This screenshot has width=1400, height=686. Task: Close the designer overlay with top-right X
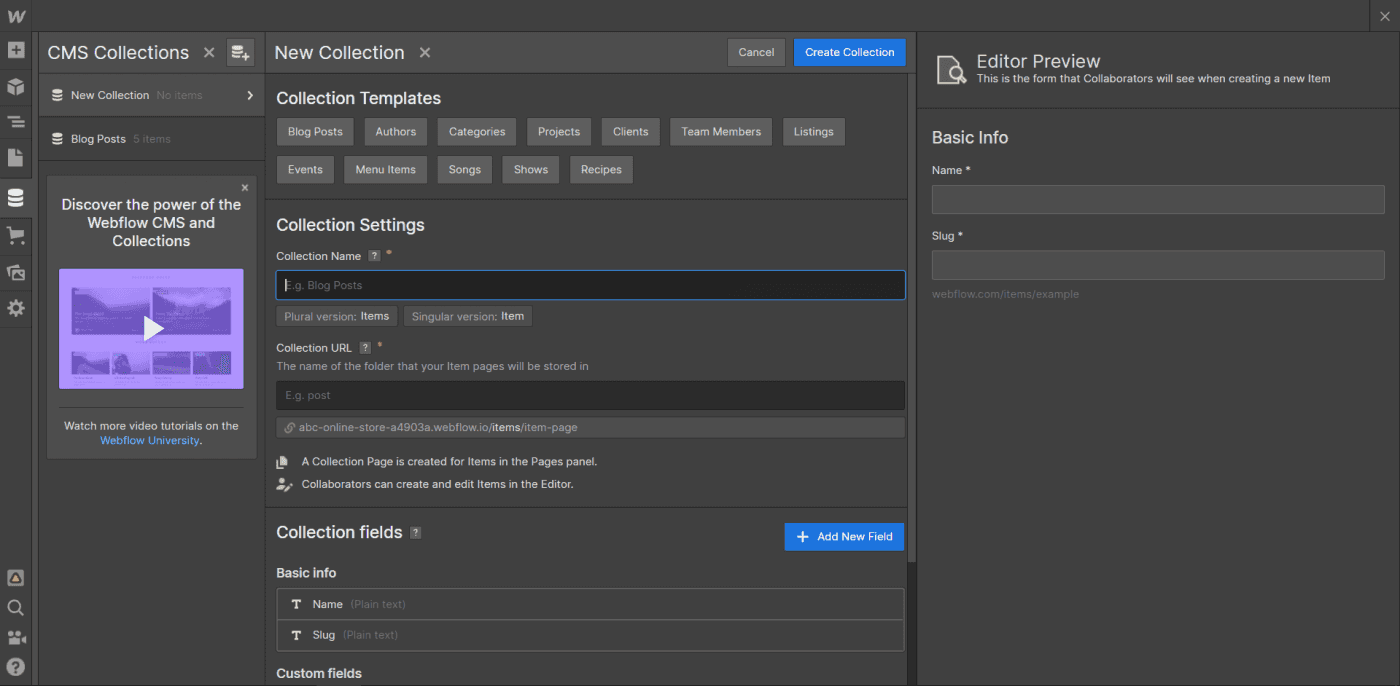point(1384,16)
